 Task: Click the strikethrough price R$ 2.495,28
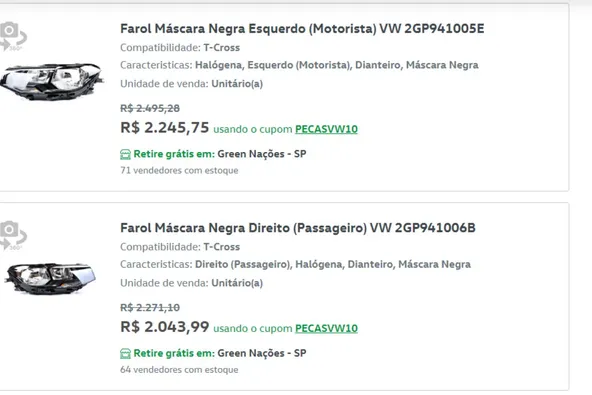click(150, 108)
